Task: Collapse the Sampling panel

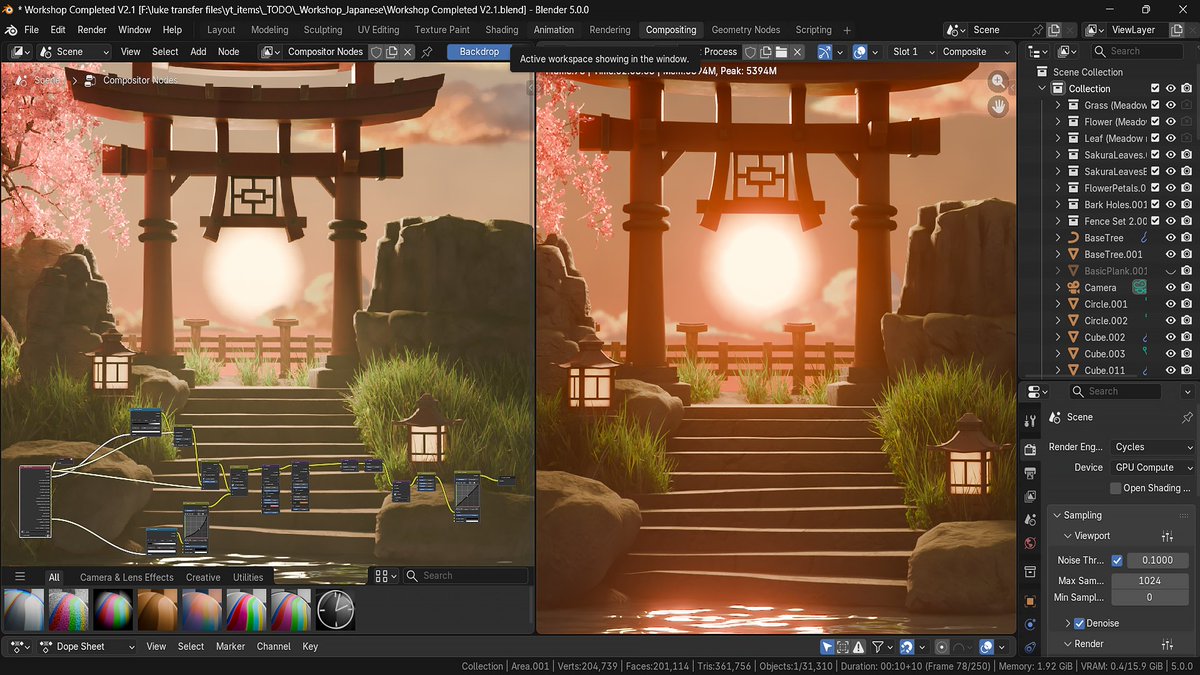Action: click(x=1058, y=515)
